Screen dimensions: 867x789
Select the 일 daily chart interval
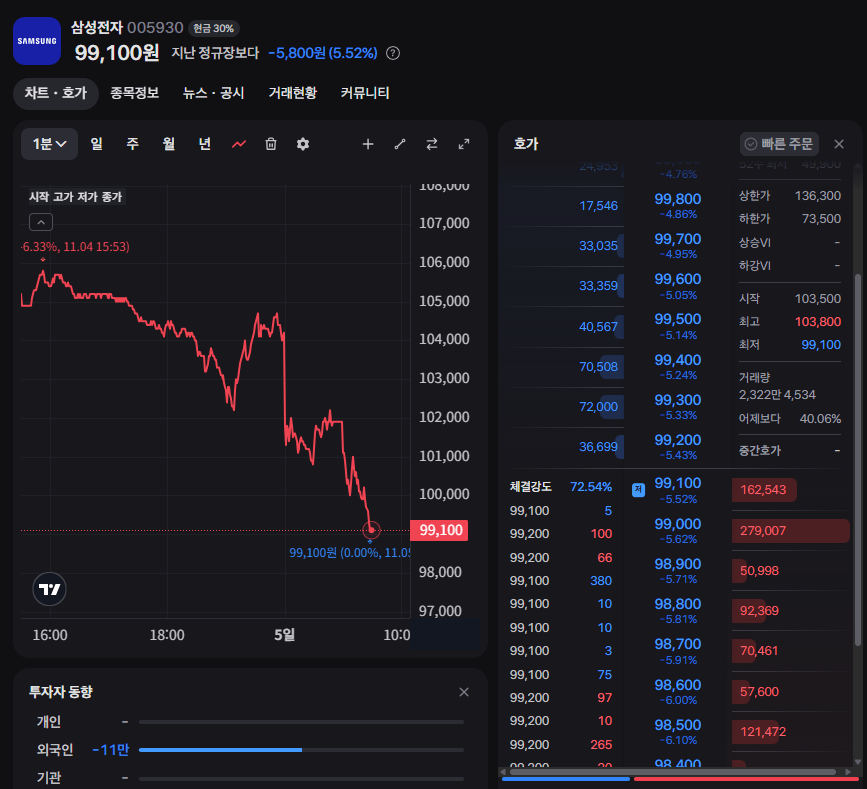(x=96, y=144)
